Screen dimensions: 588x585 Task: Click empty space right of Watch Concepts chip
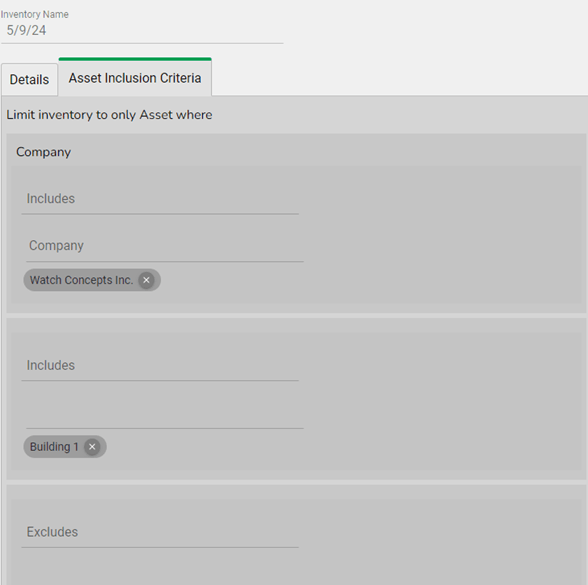[369, 280]
